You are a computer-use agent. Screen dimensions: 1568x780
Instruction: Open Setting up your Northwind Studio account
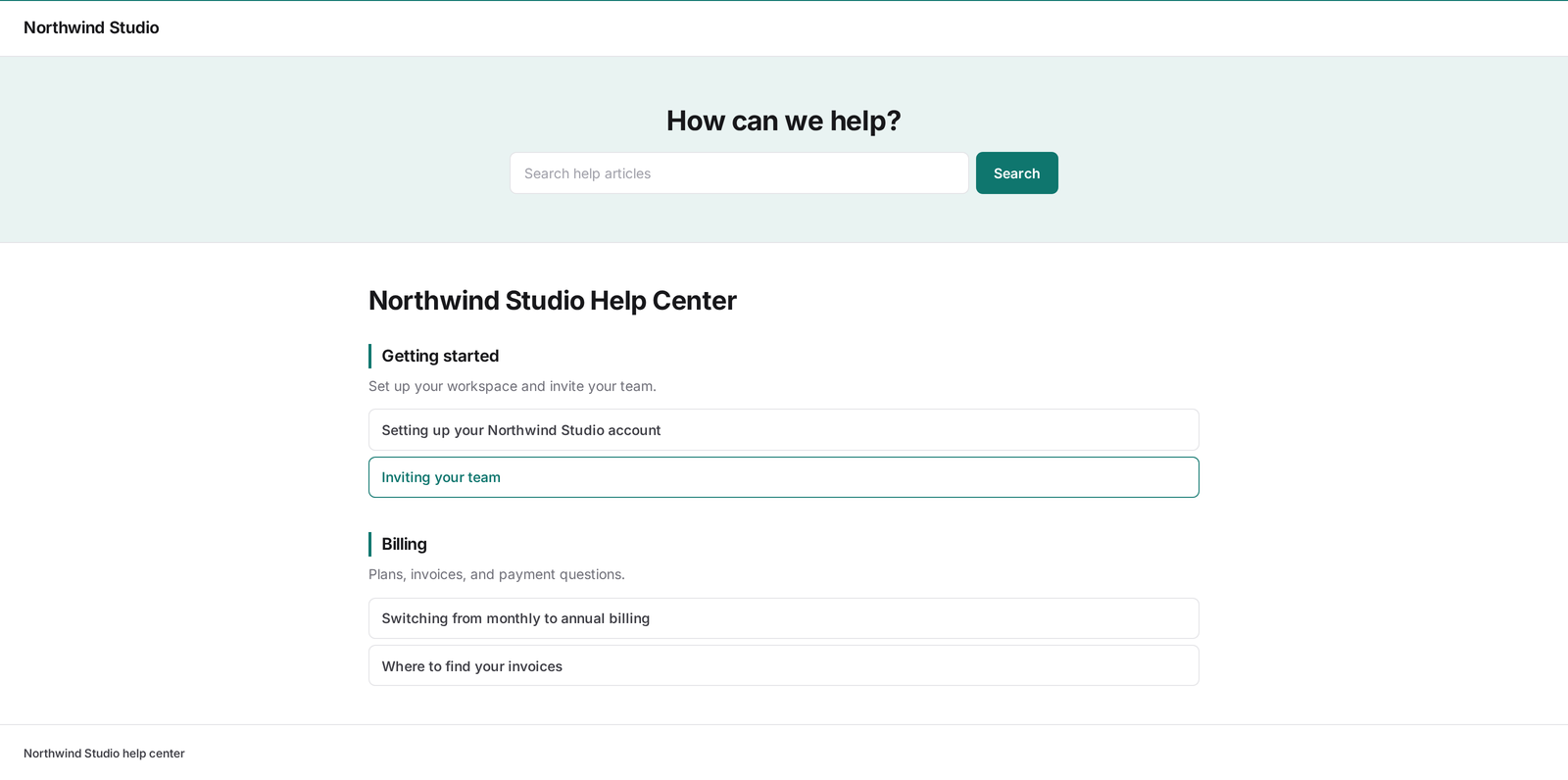coord(784,430)
